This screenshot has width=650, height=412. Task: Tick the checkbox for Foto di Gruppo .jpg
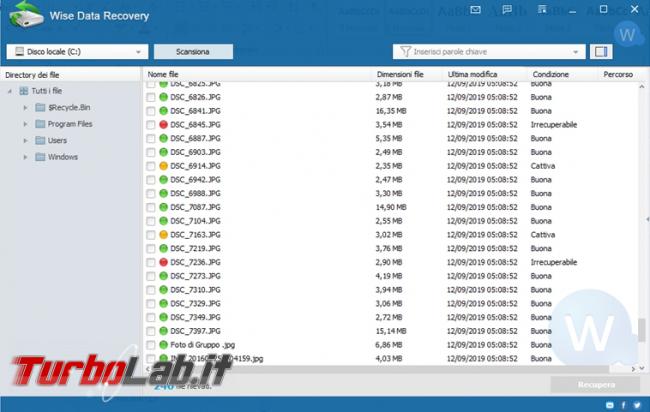coord(151,345)
